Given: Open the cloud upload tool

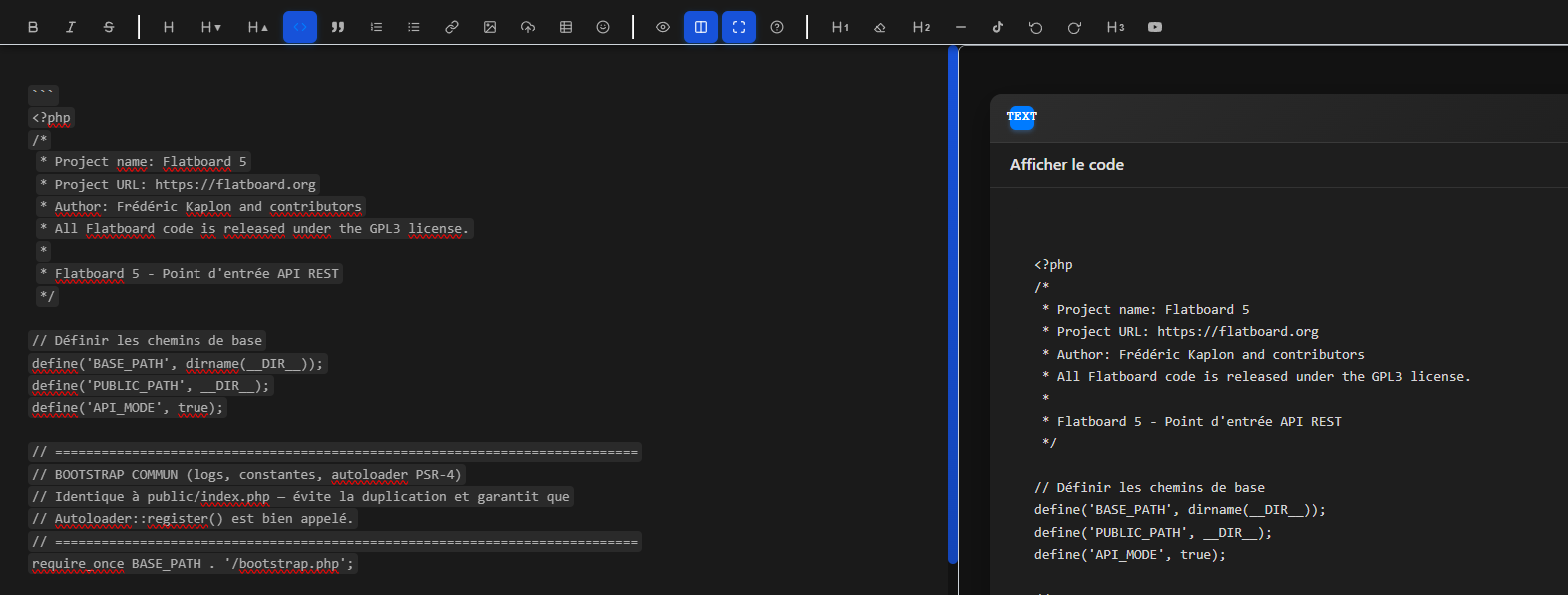Looking at the screenshot, I should click(528, 27).
